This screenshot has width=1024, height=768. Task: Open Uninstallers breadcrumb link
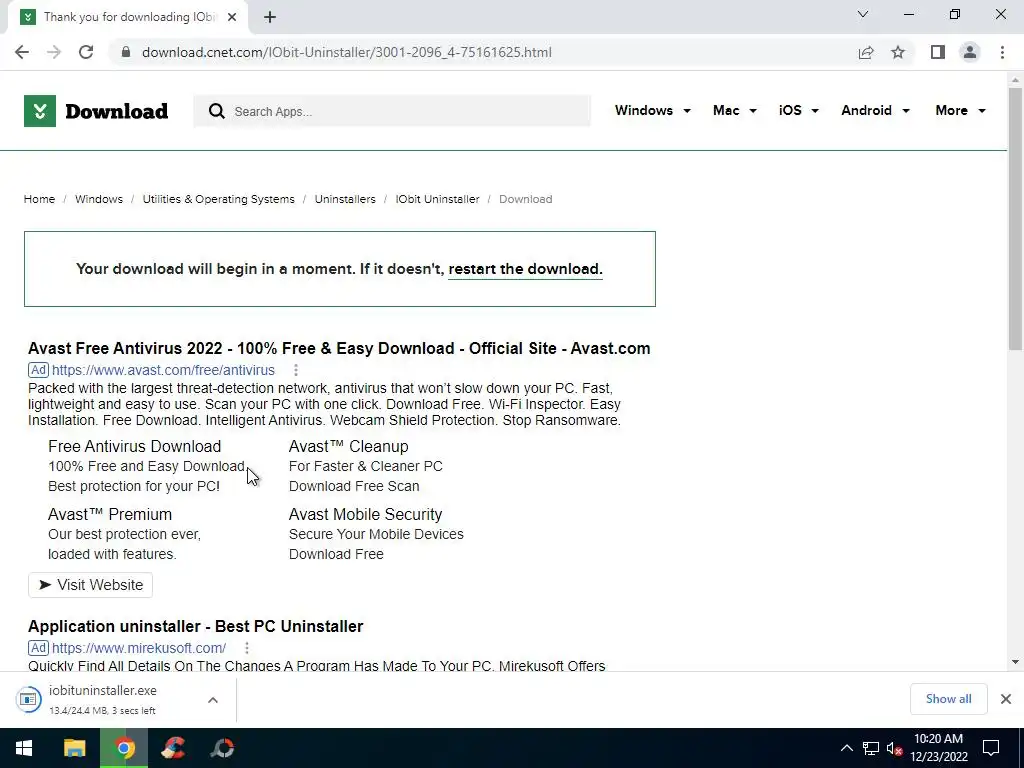[345, 199]
